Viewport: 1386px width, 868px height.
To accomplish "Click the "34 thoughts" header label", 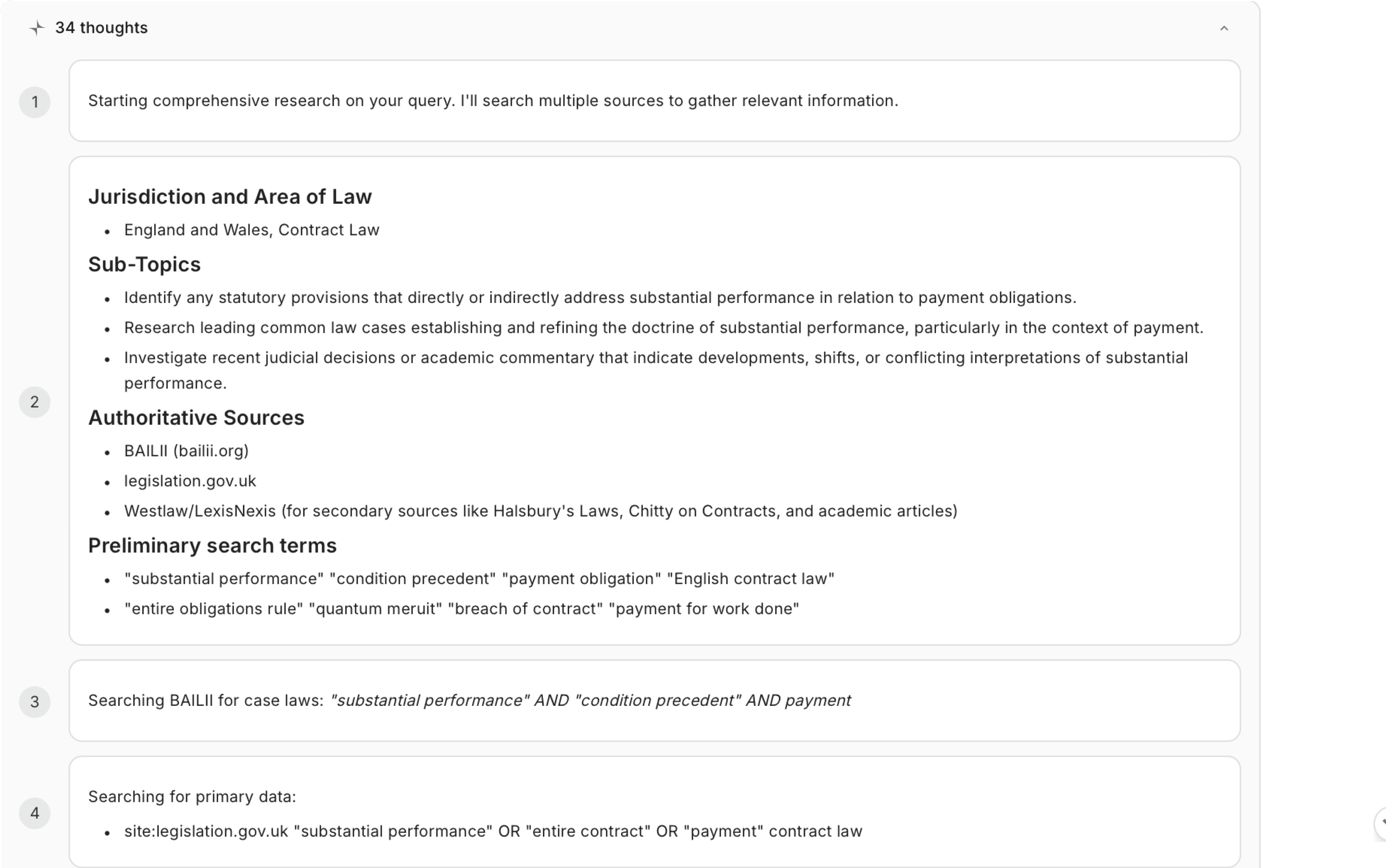I will (x=102, y=28).
